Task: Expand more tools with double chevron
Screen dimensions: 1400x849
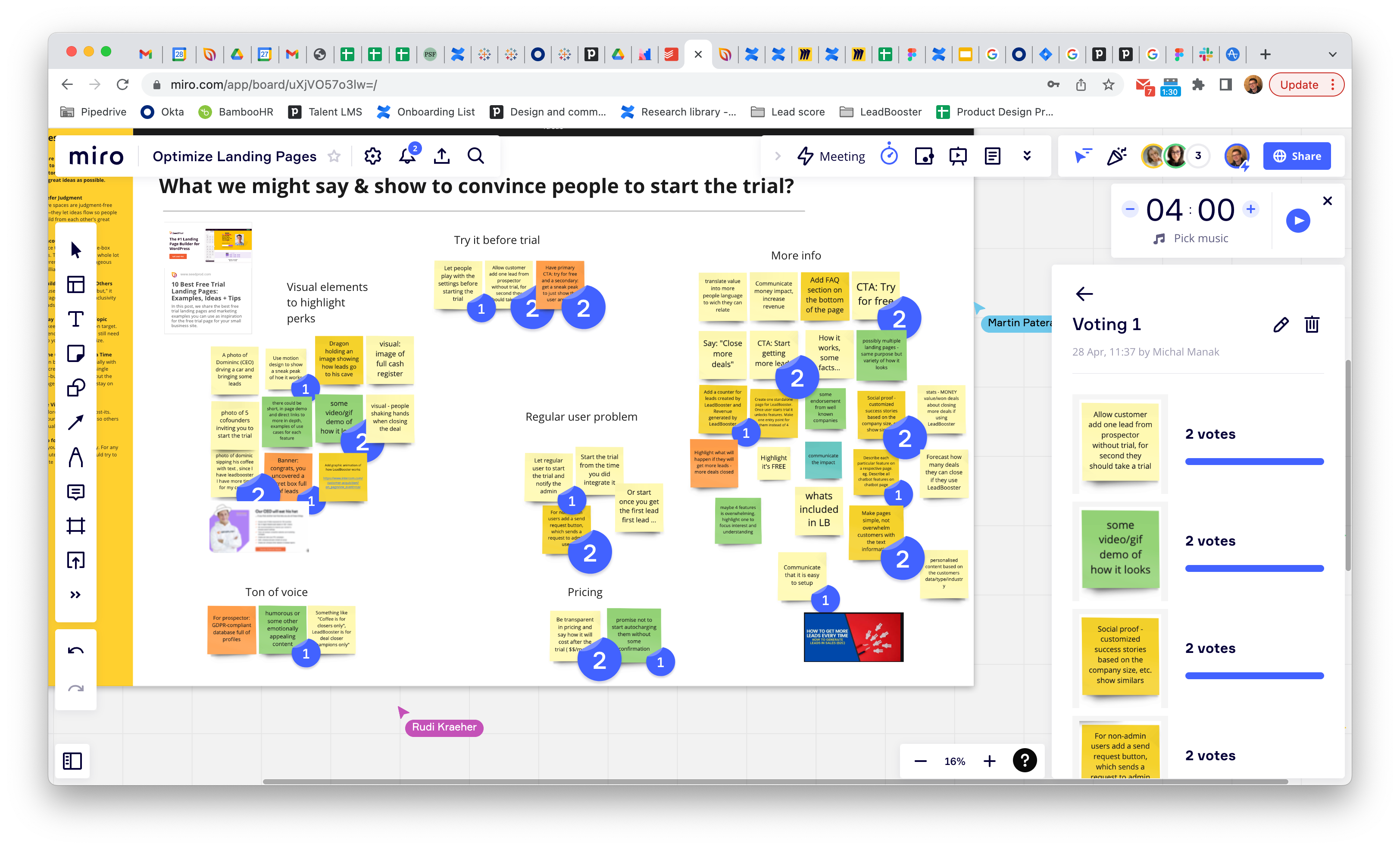Action: point(75,595)
